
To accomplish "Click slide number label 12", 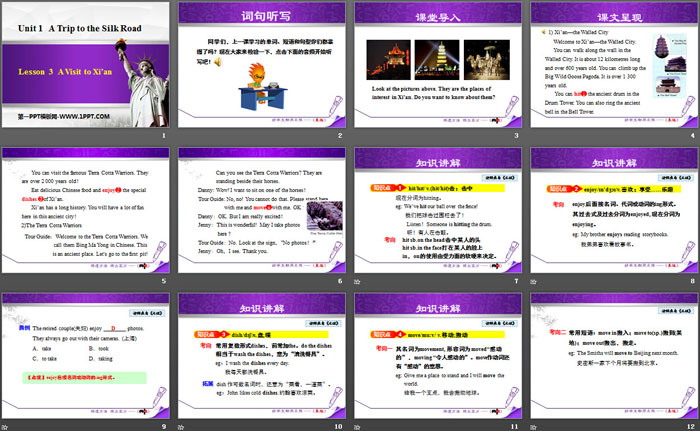I will pos(691,427).
